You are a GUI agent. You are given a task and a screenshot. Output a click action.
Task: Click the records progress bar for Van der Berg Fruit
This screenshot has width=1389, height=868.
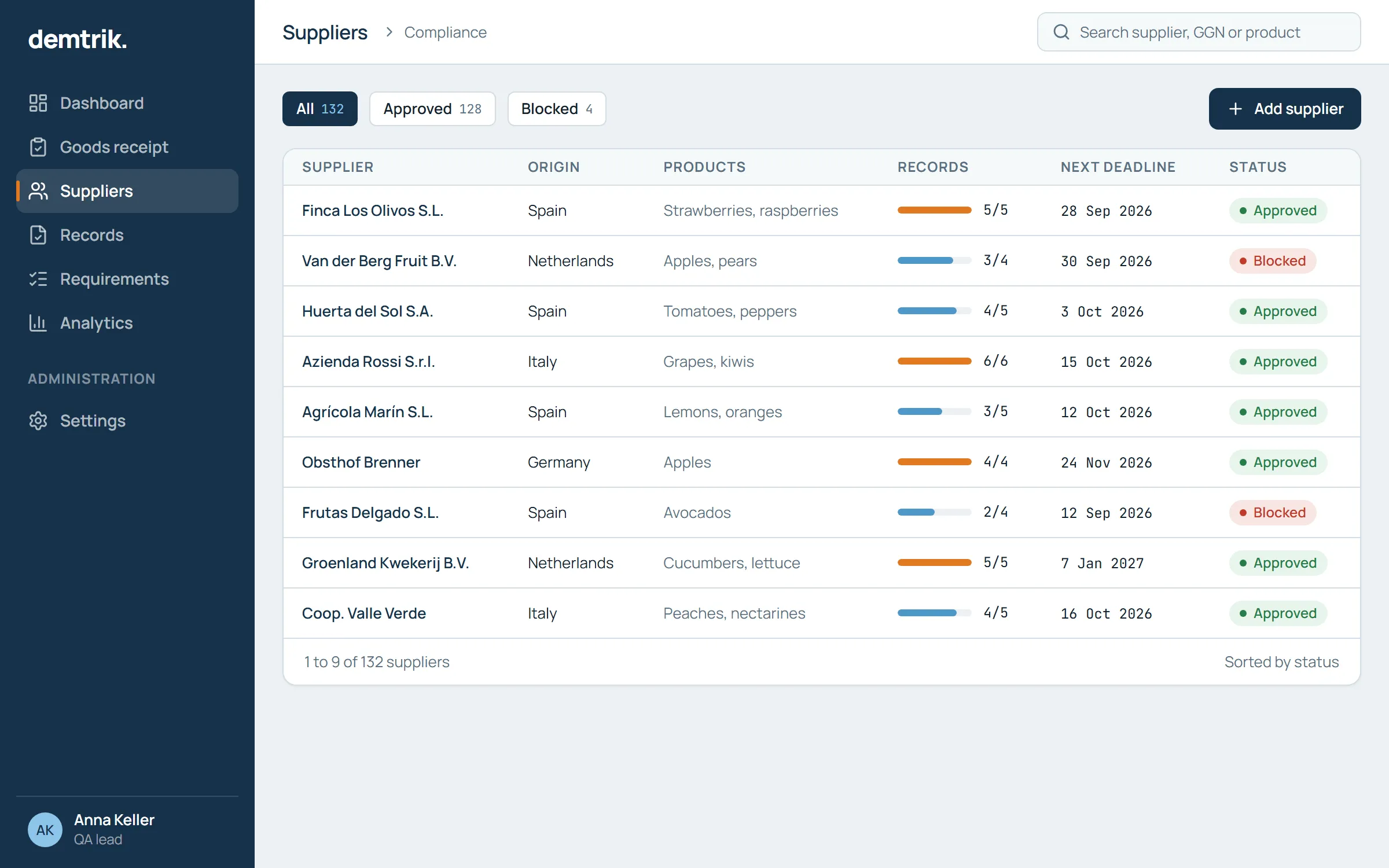click(x=935, y=260)
